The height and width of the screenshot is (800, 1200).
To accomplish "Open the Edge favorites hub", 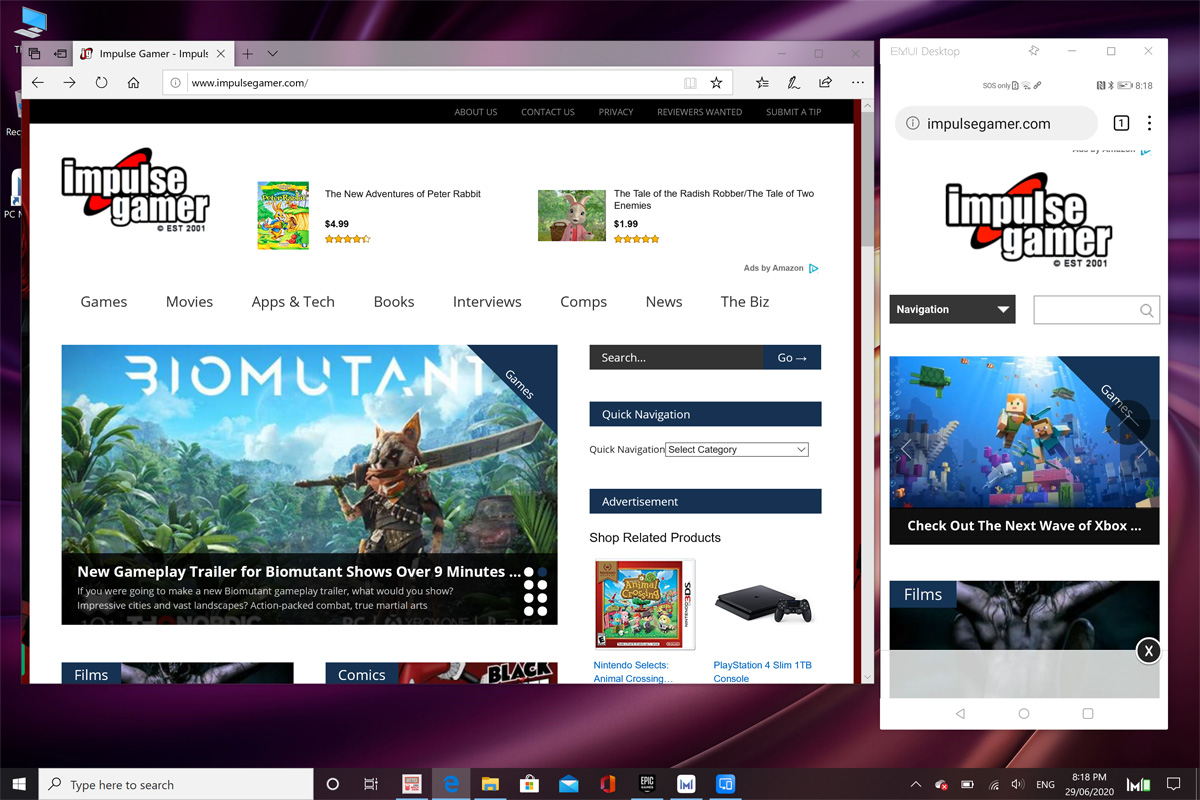I will [762, 83].
